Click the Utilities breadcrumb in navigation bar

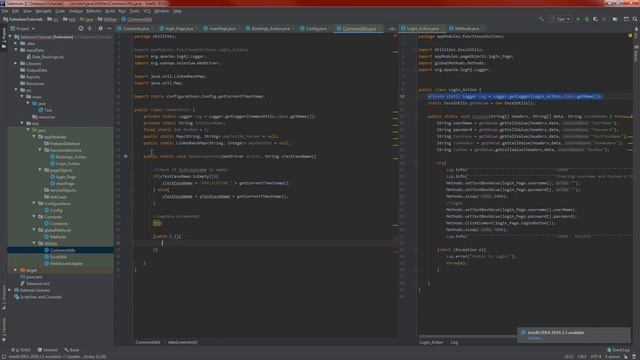click(x=107, y=19)
